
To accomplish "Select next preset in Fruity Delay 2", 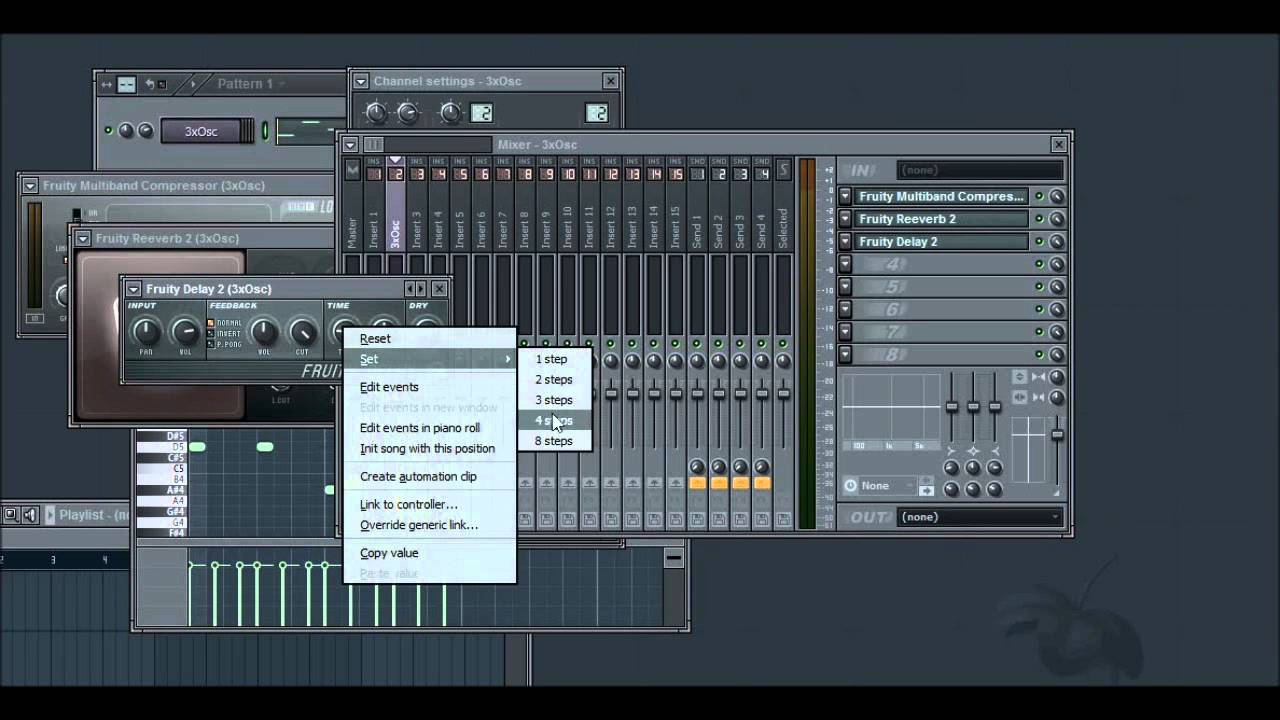I will click(x=420, y=289).
